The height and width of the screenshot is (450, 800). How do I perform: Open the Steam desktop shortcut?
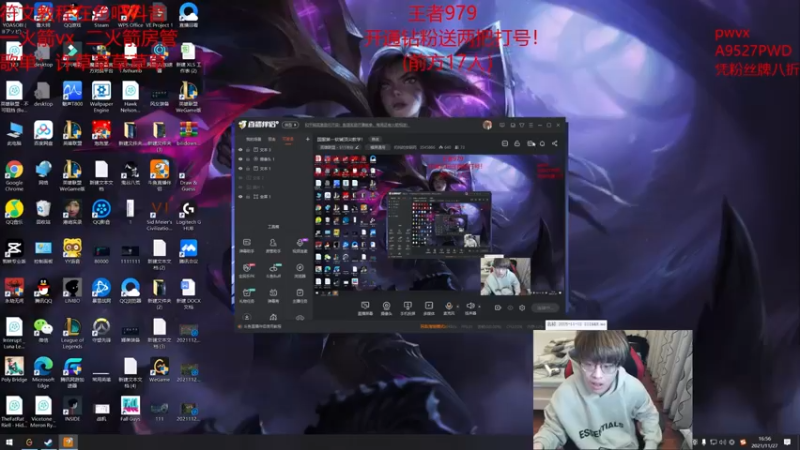(x=101, y=15)
